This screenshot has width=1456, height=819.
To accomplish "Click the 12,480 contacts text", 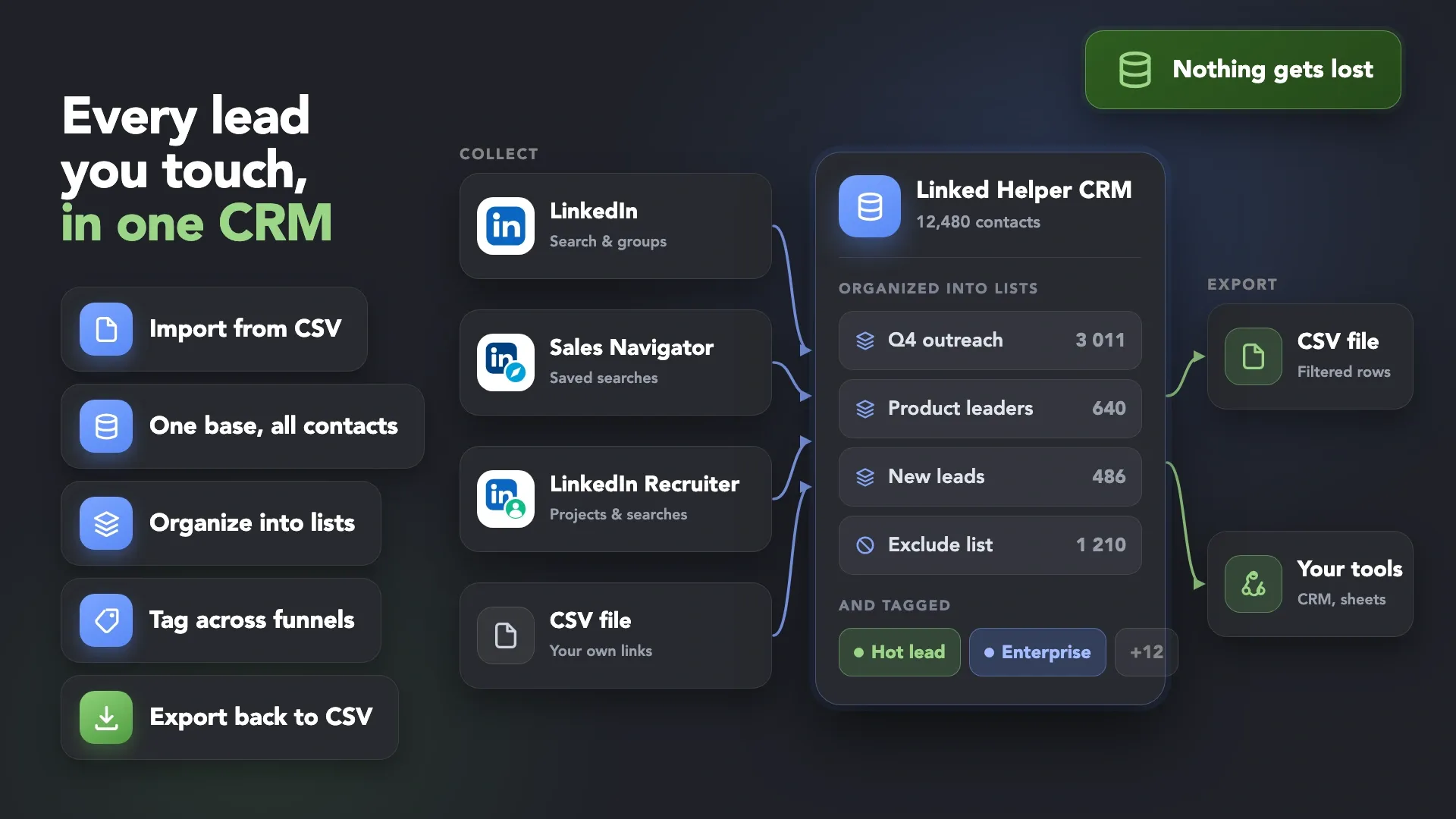I will click(978, 222).
